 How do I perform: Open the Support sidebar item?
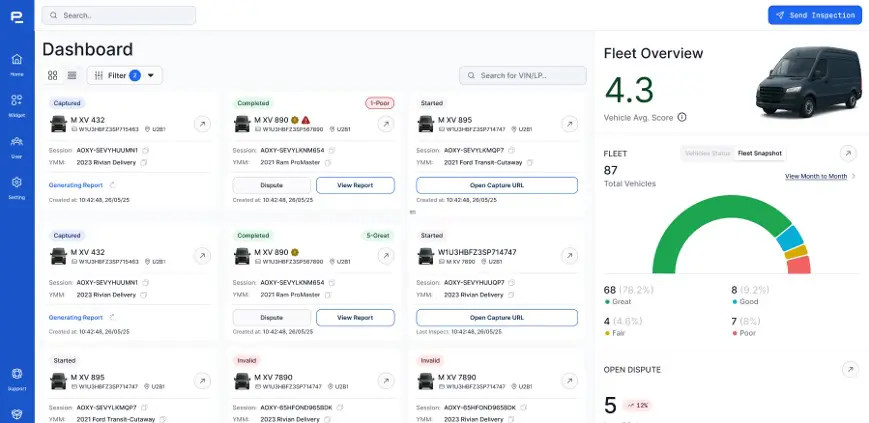pos(17,380)
